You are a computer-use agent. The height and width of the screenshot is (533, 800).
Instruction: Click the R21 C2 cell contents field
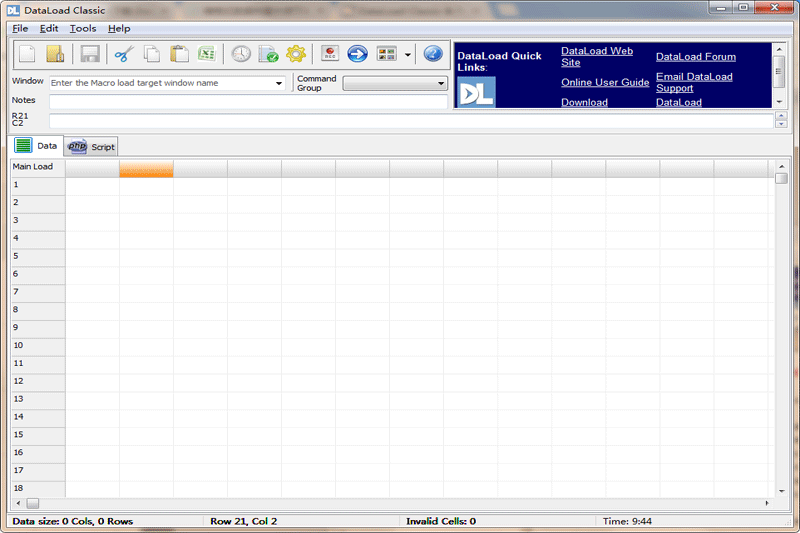[x=411, y=121]
